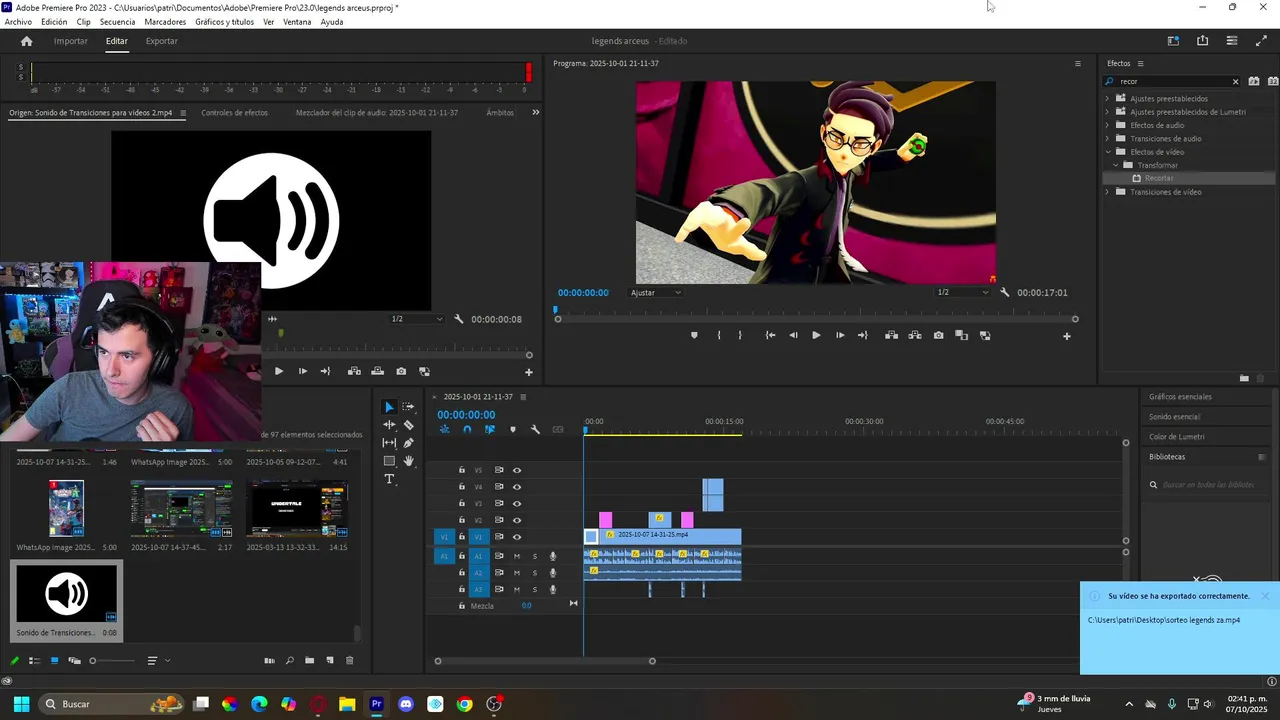
Task: Show more Source panel tabs chevron
Action: [535, 112]
